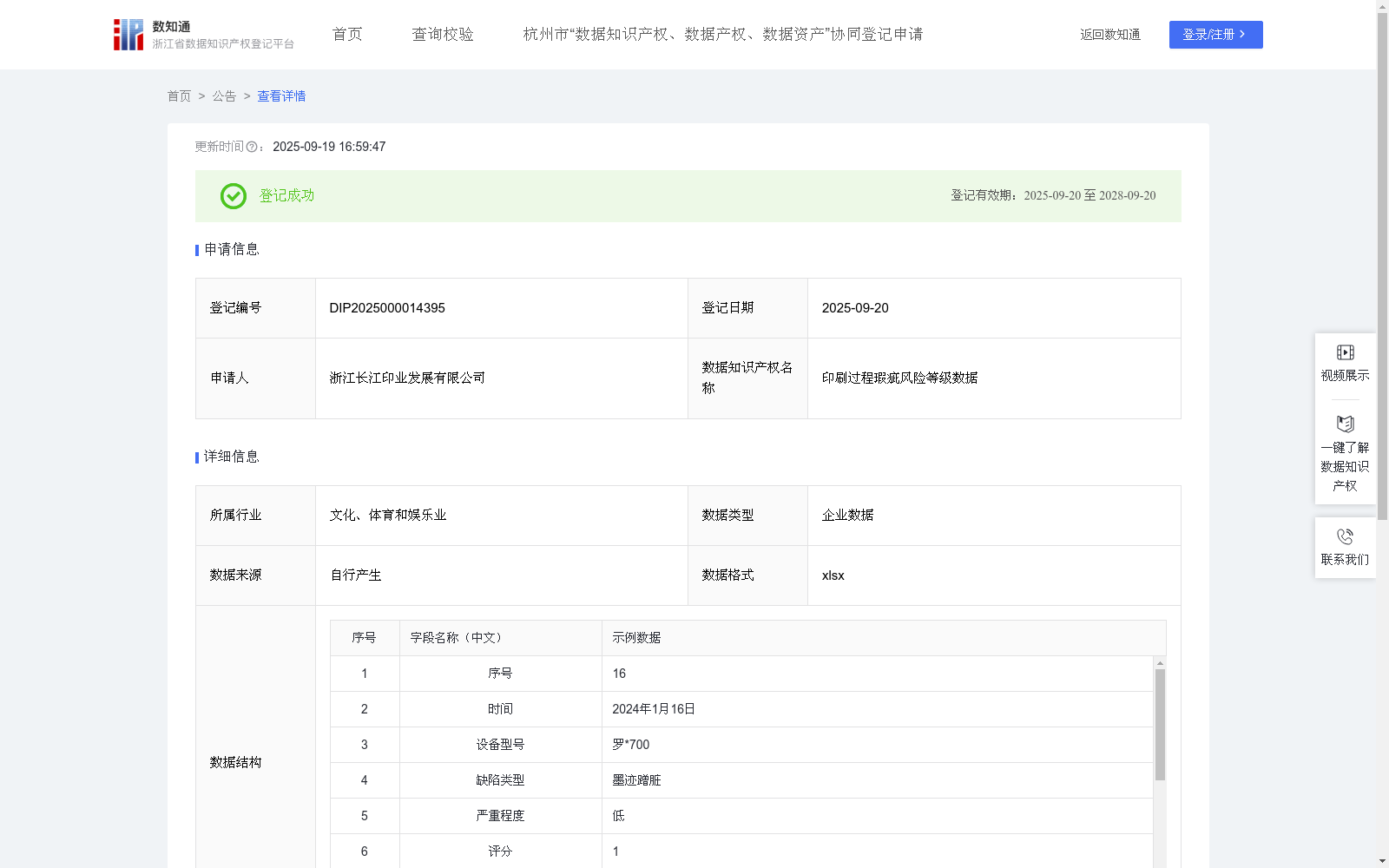Click the 数知通 platform logo

click(x=203, y=35)
